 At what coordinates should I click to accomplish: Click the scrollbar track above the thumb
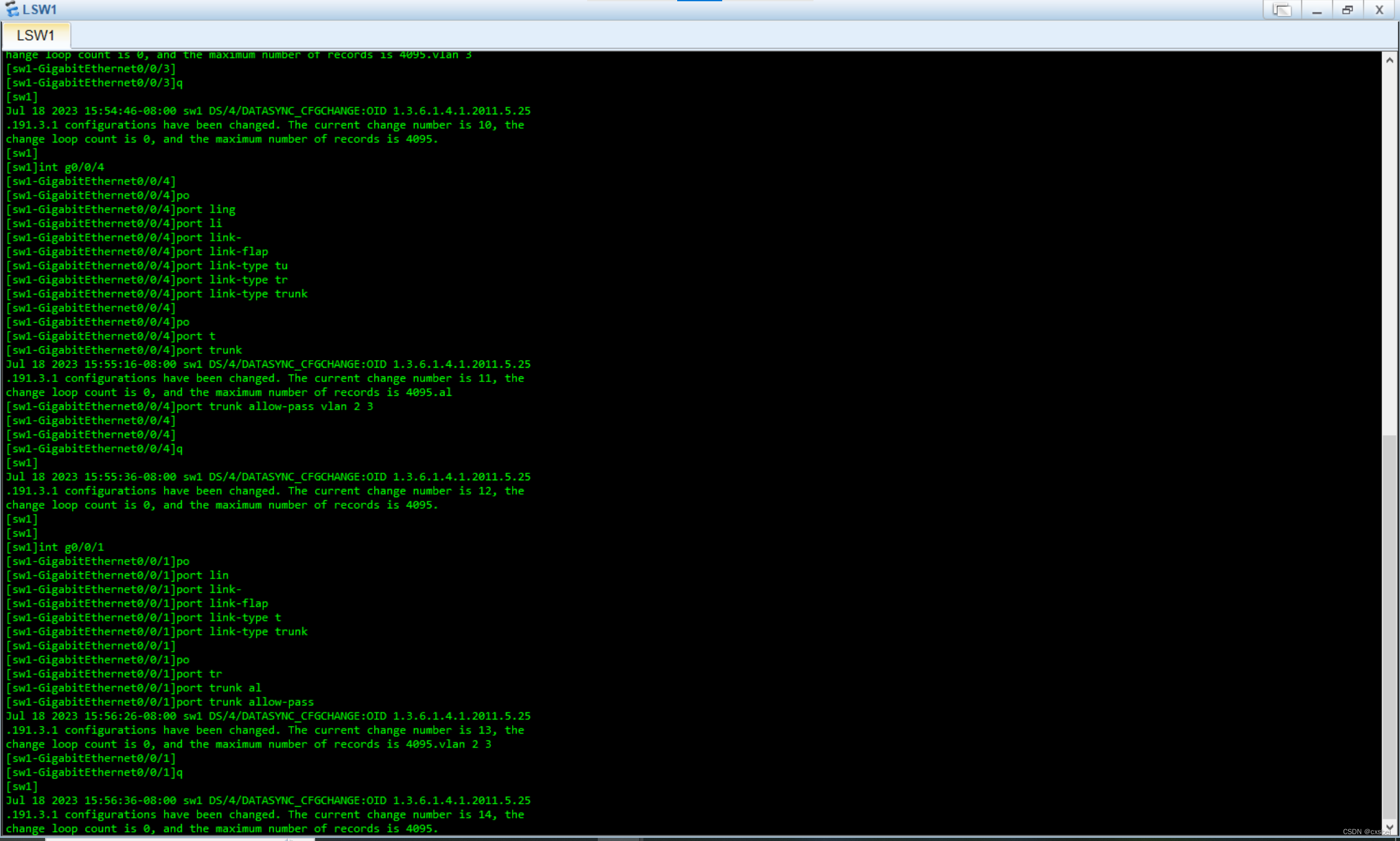(x=1389, y=250)
